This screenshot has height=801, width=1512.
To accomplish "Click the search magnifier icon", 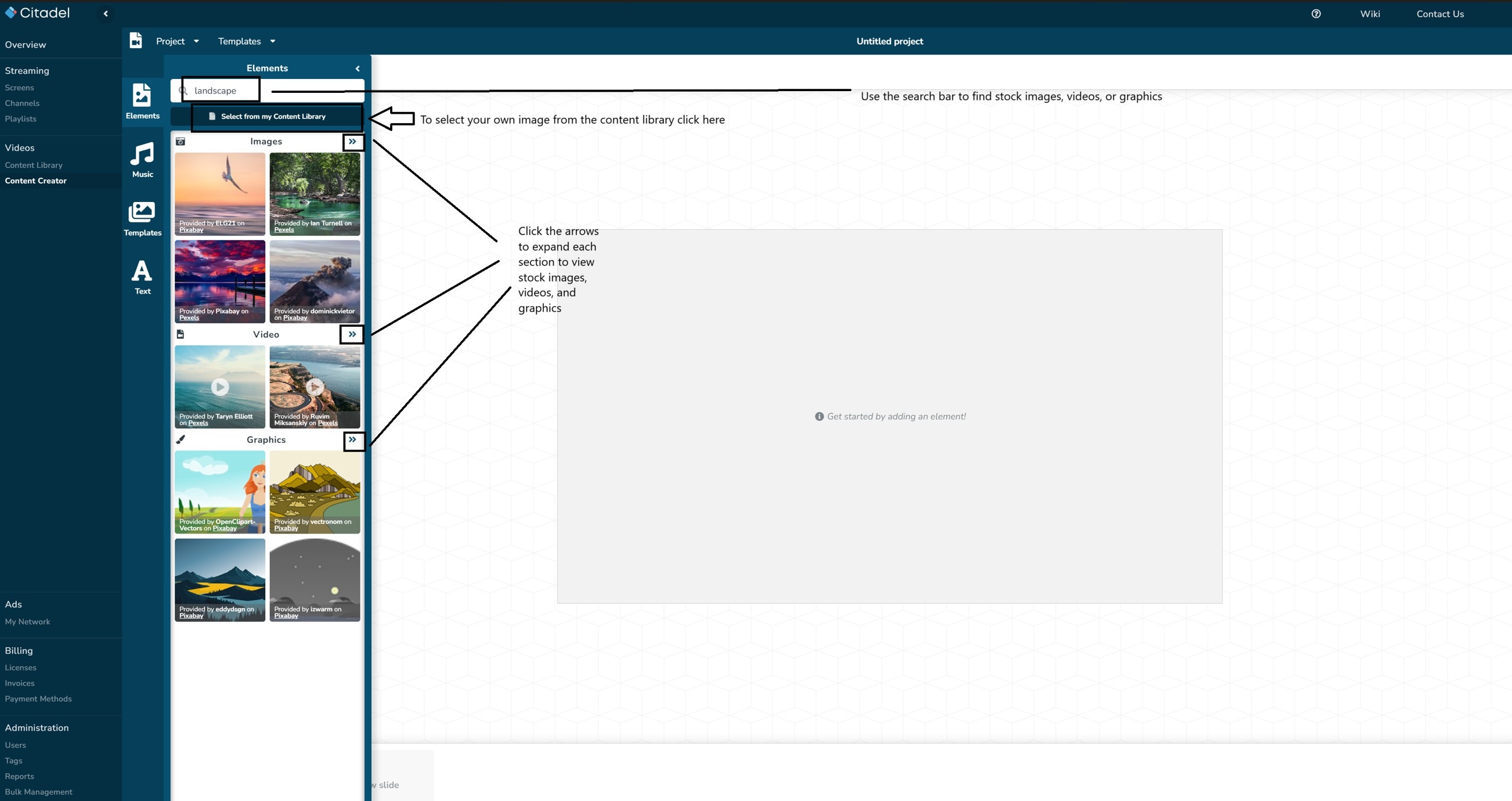I will tap(183, 91).
